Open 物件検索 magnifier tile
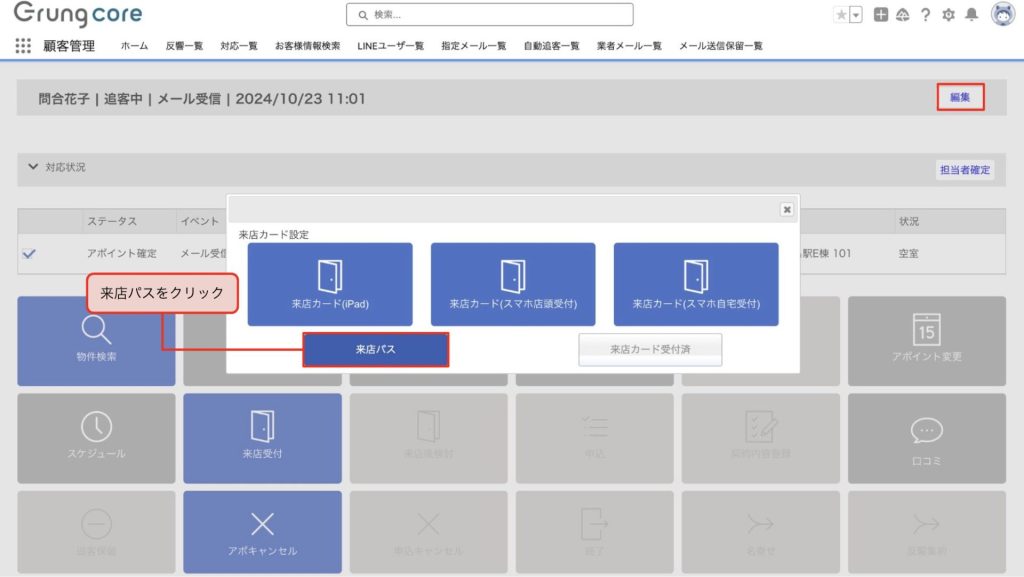The height and width of the screenshot is (577, 1024). tap(96, 341)
